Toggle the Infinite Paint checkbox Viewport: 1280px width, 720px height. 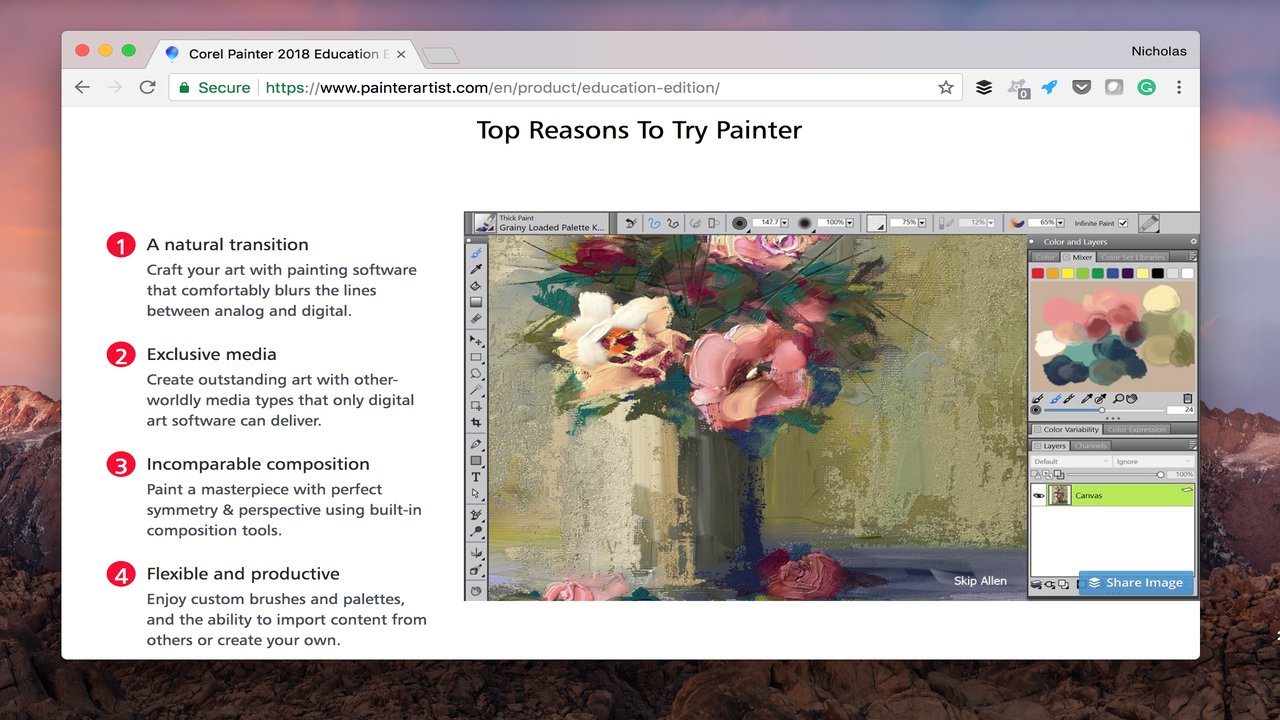pos(1123,222)
